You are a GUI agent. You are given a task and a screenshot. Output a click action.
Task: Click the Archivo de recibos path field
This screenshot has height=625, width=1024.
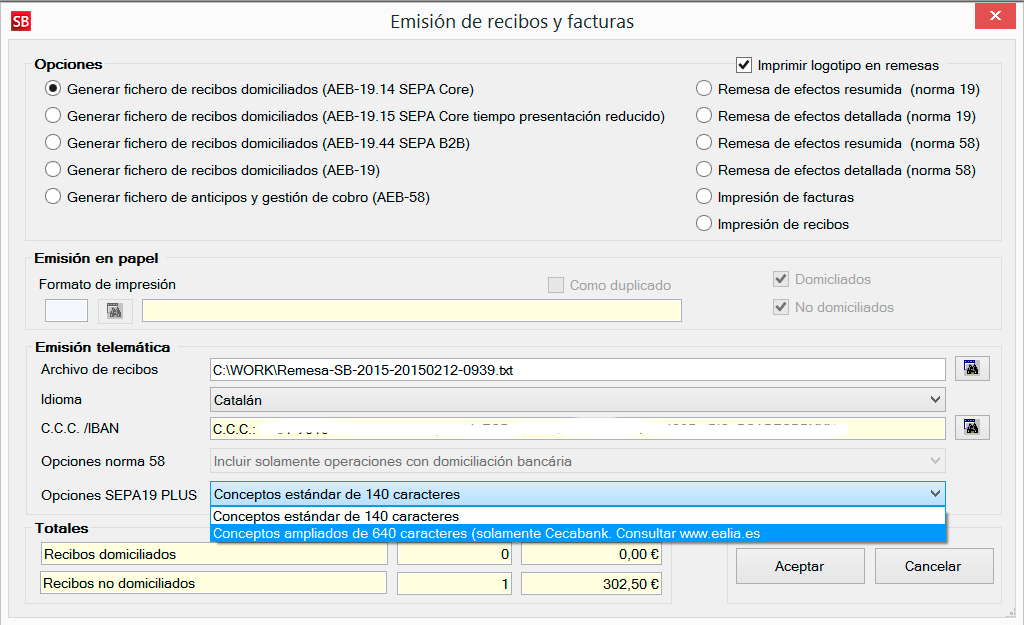click(577, 370)
